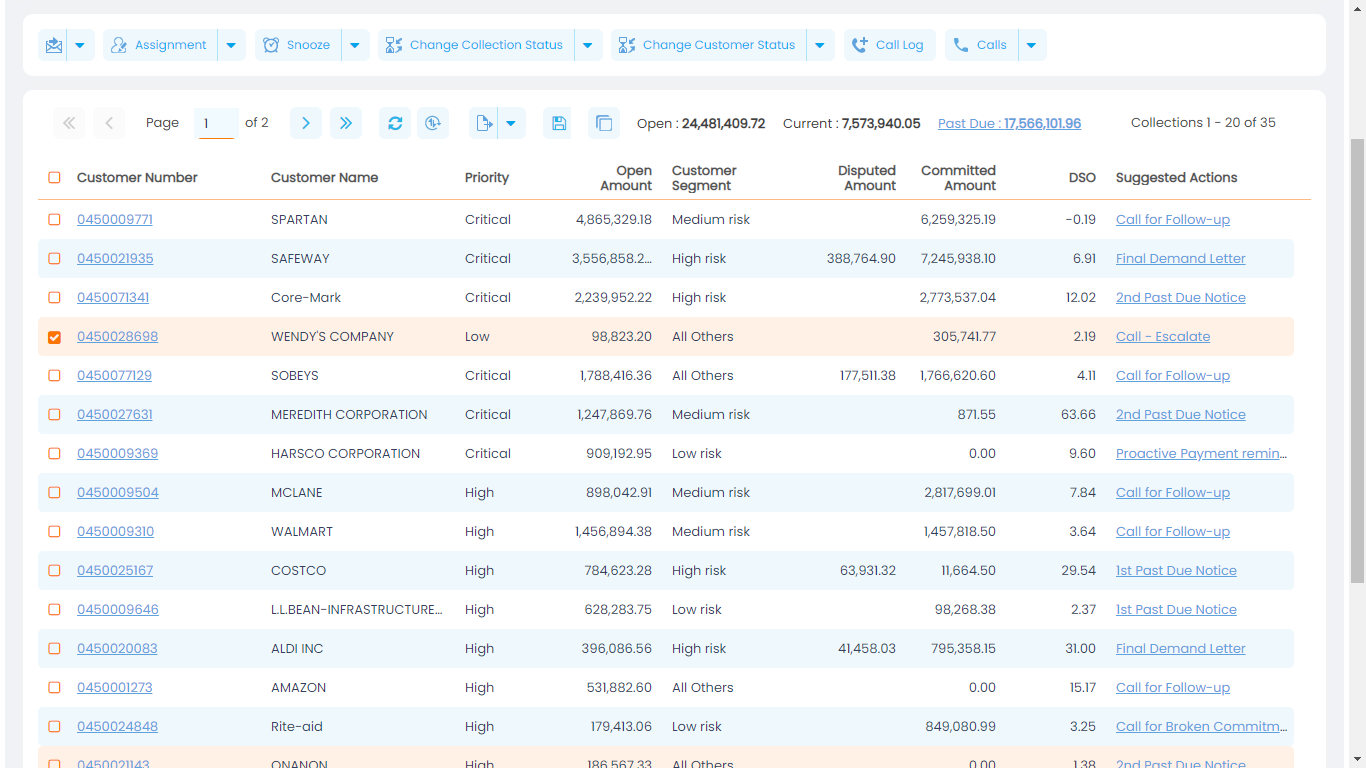Uncheck the WENDY'S COMPANY row checkbox
Screen dimensions: 1366x768
tap(55, 337)
